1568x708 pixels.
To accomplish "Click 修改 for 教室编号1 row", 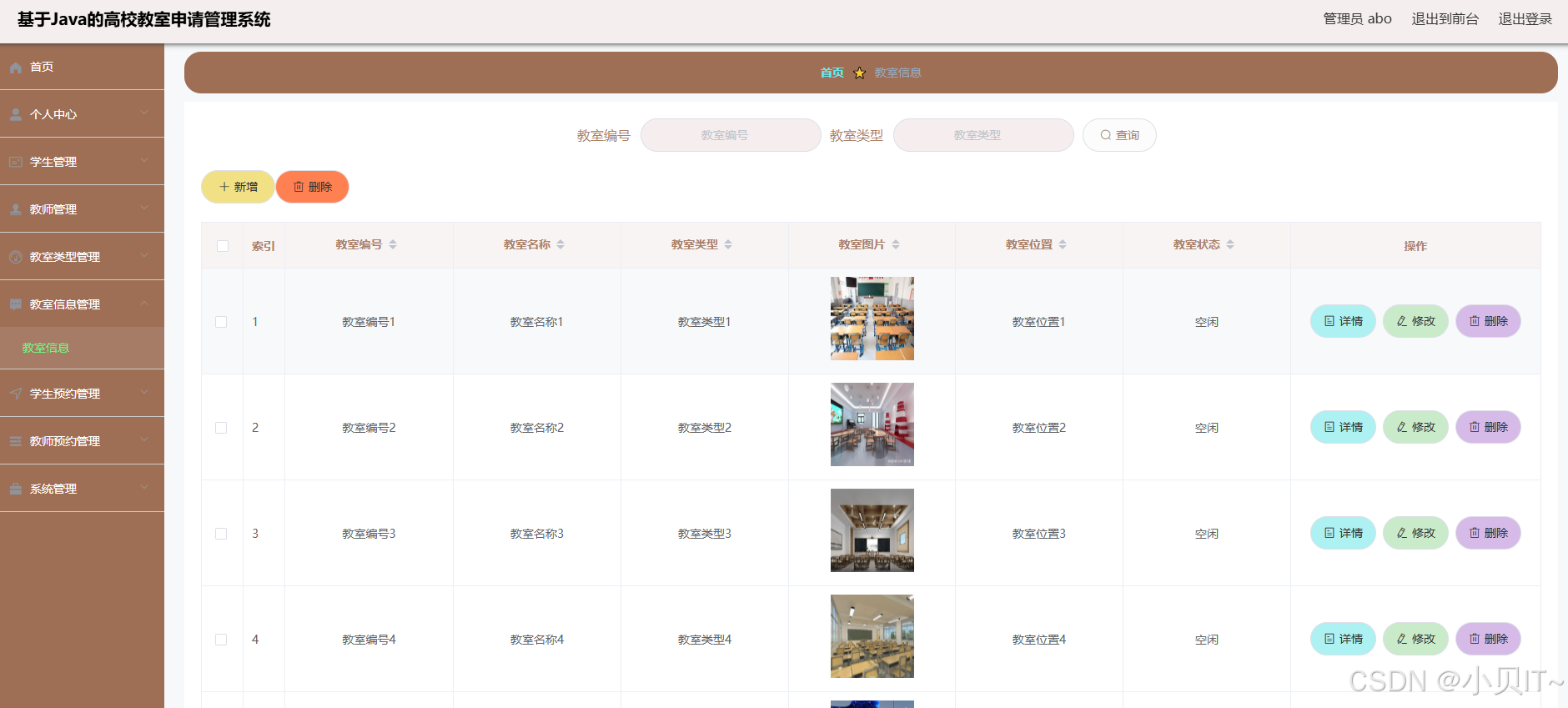I will coord(1415,321).
